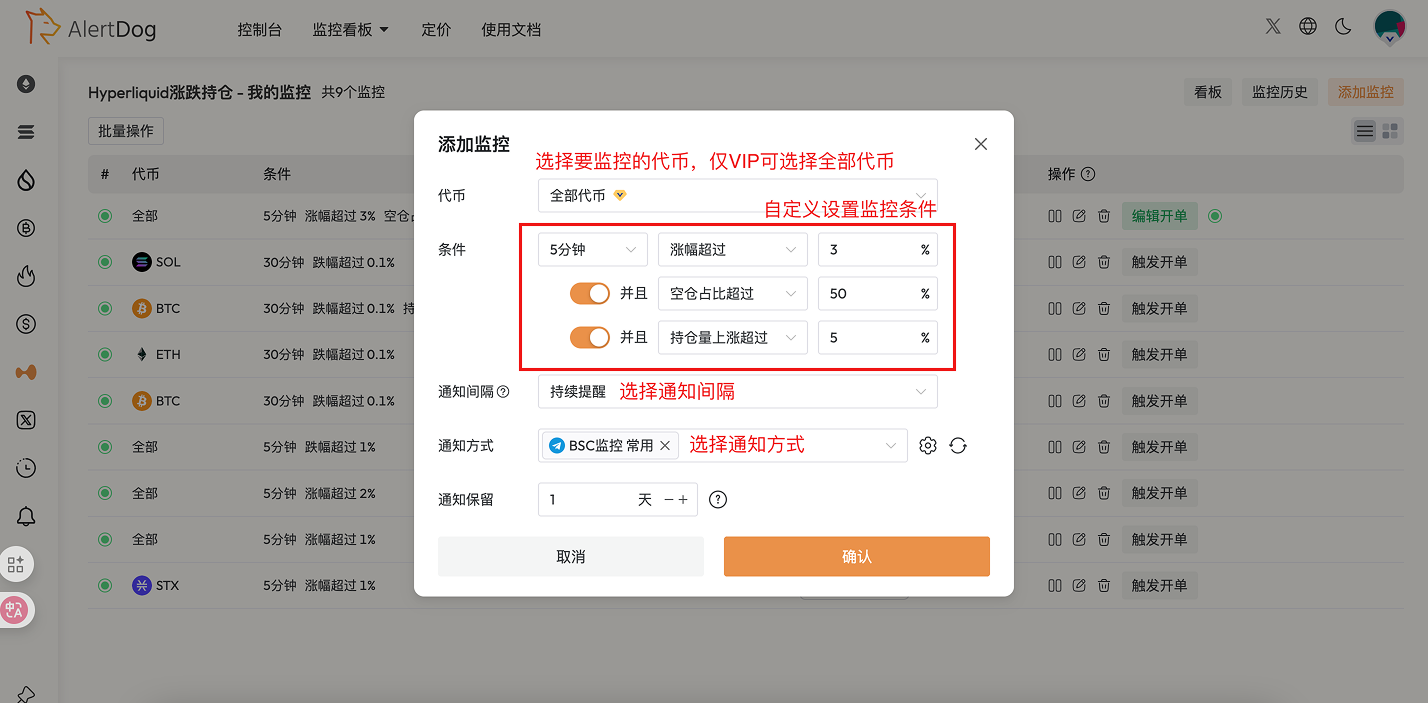The width and height of the screenshot is (1428, 703).
Task: Open the 定价 nav item
Action: pos(436,29)
